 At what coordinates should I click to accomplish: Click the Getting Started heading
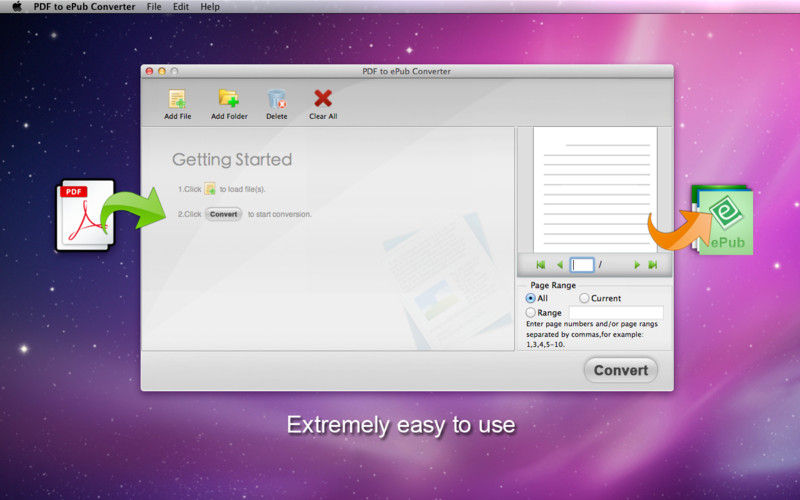coord(232,160)
